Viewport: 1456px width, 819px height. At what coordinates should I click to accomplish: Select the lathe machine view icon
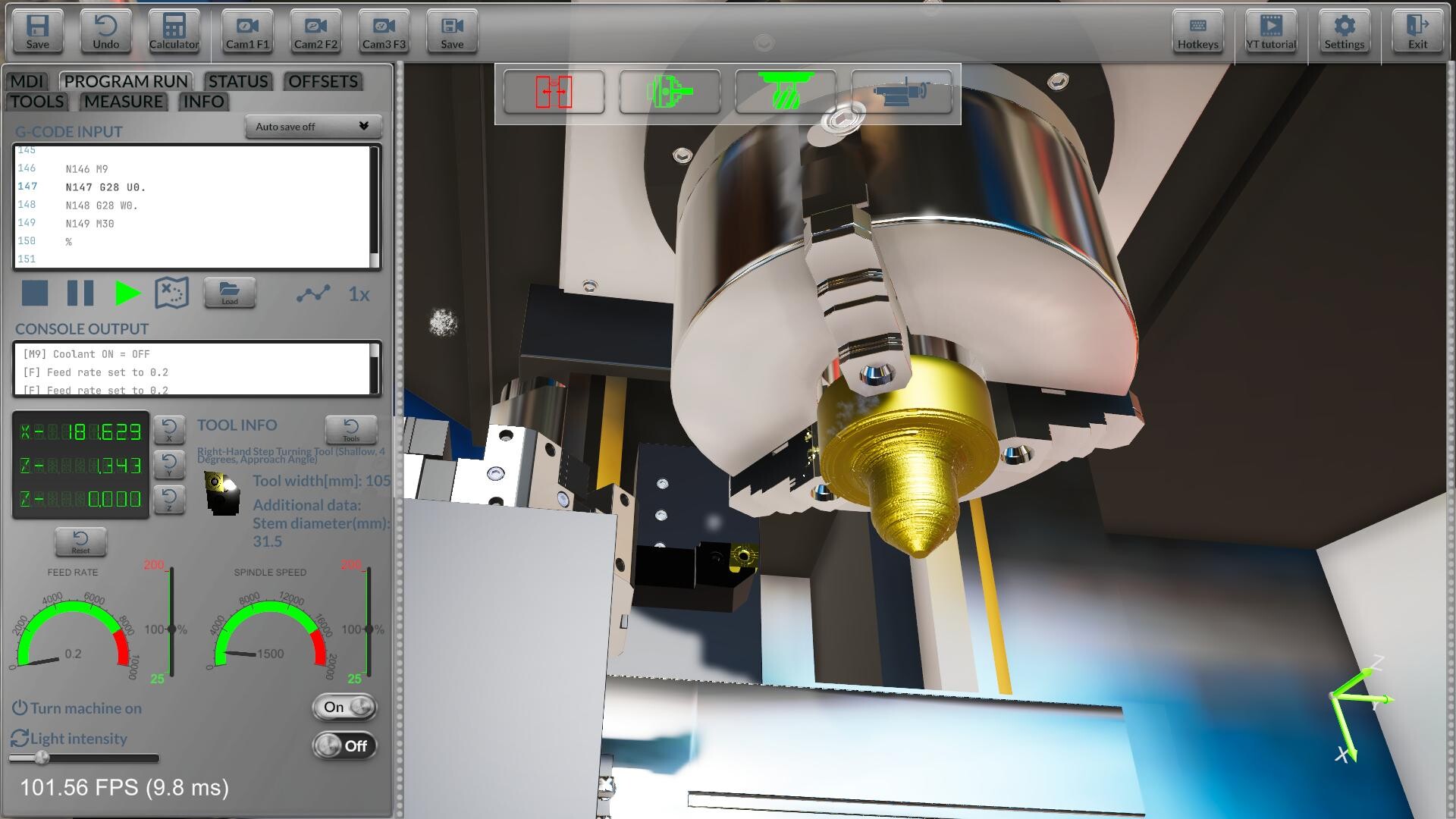pos(902,92)
